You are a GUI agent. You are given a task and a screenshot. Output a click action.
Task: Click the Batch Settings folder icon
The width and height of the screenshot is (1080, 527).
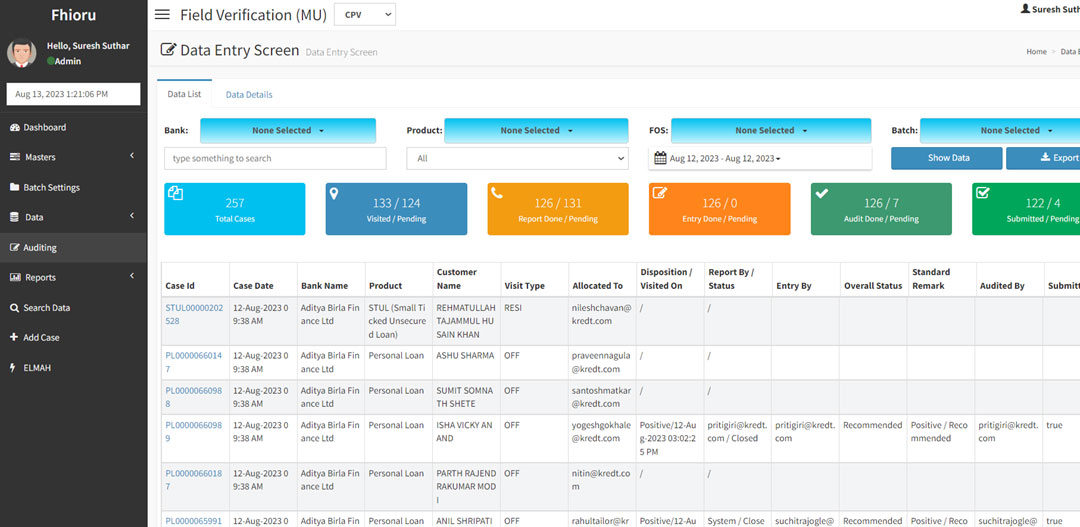[x=14, y=187]
